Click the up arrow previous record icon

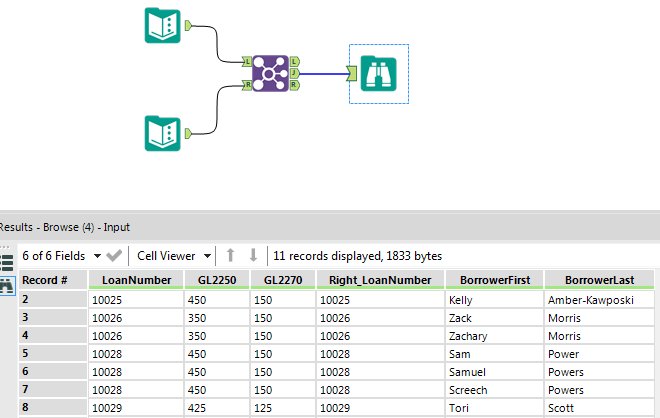pos(230,256)
